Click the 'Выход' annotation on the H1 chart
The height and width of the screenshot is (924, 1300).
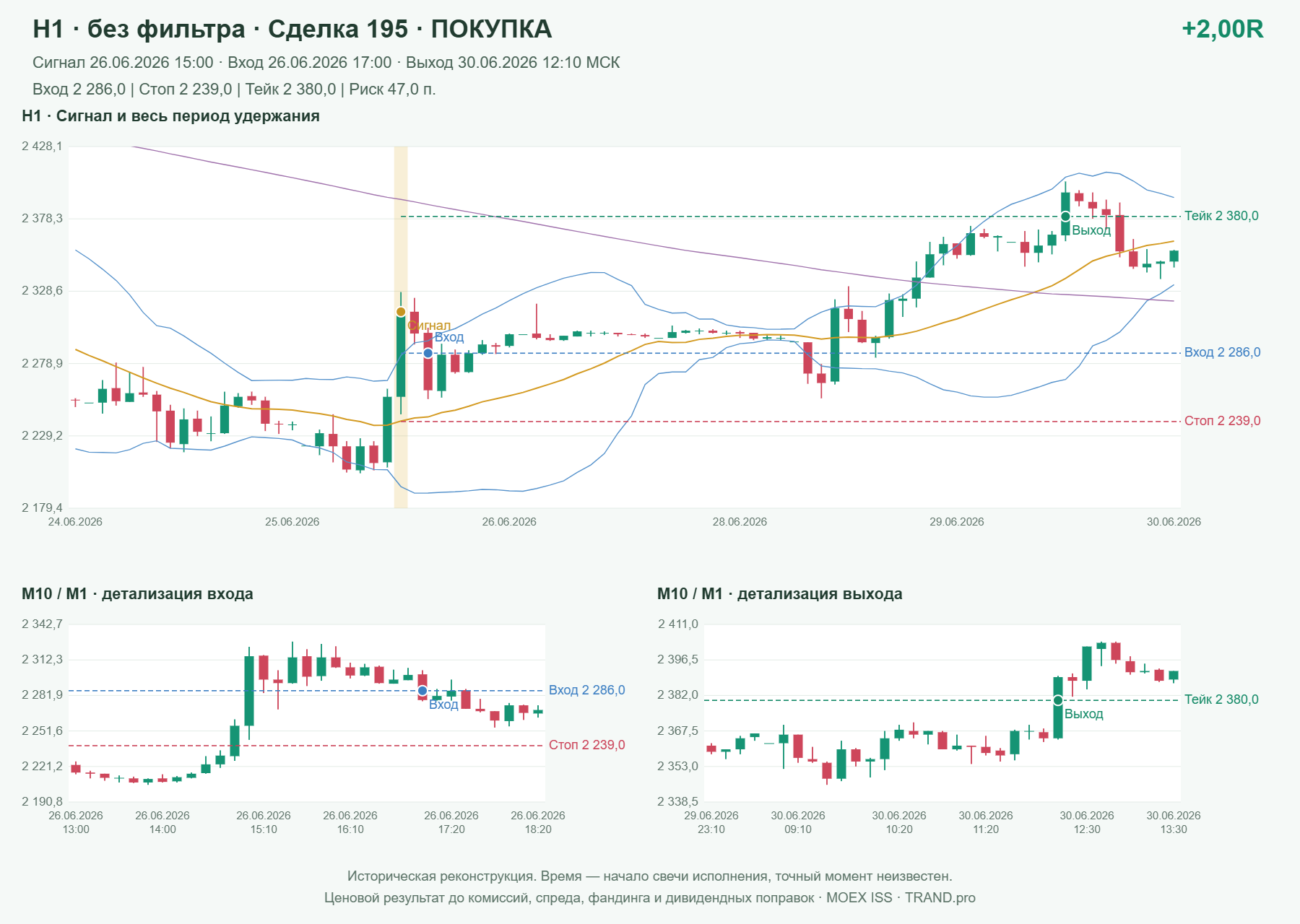(1091, 230)
